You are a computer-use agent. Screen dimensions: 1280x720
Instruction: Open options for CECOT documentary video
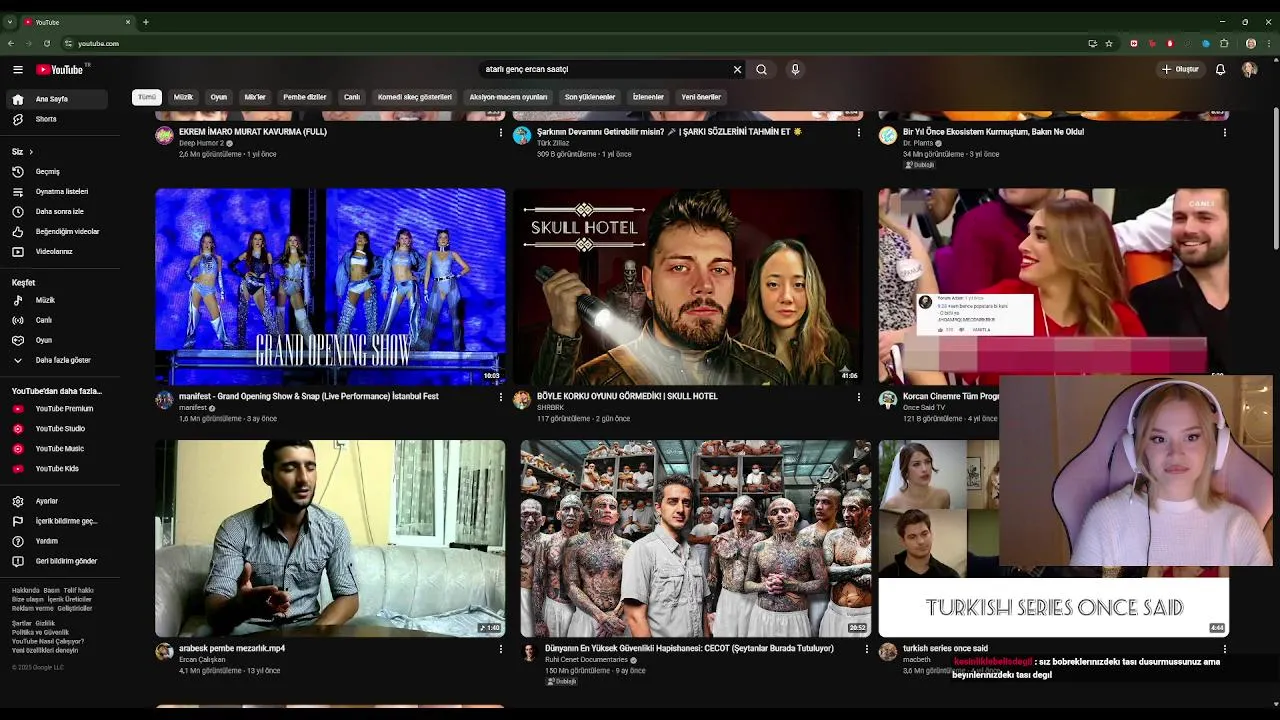[x=867, y=649]
